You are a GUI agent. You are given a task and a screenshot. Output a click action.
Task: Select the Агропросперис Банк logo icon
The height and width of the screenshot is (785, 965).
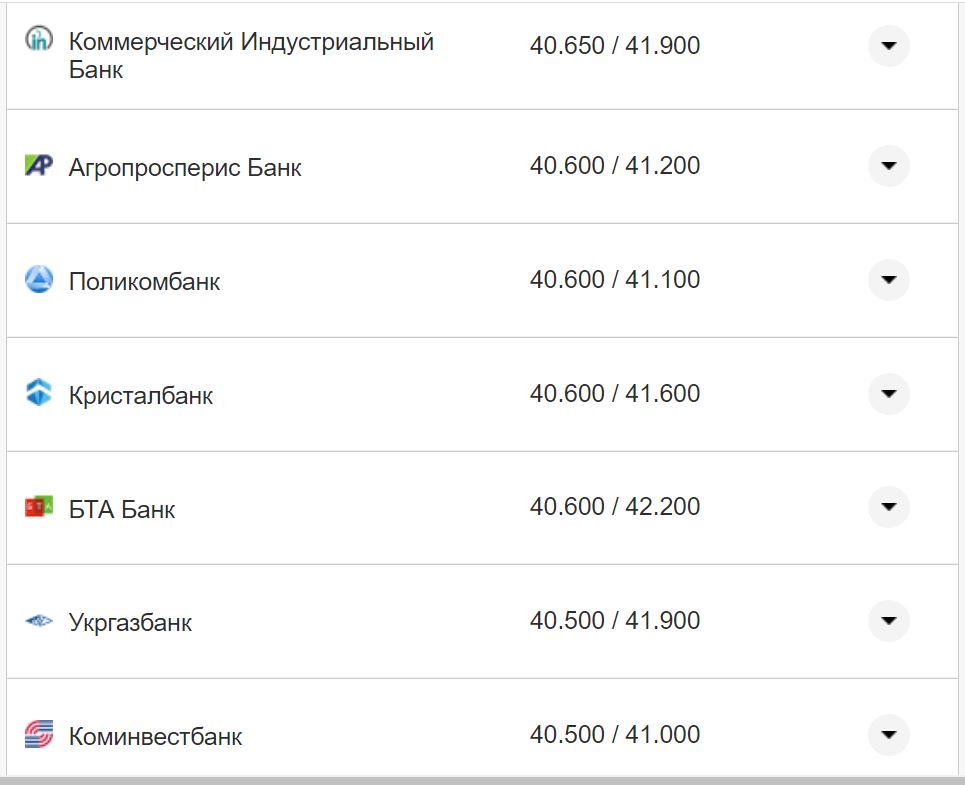point(38,166)
